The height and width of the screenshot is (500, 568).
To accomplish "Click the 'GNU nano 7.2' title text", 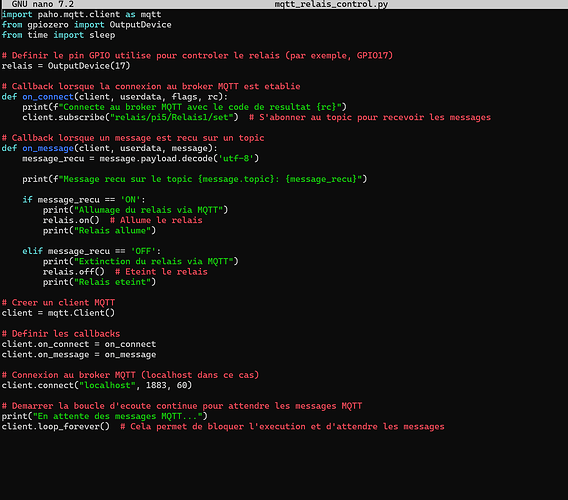I will coord(43,4).
